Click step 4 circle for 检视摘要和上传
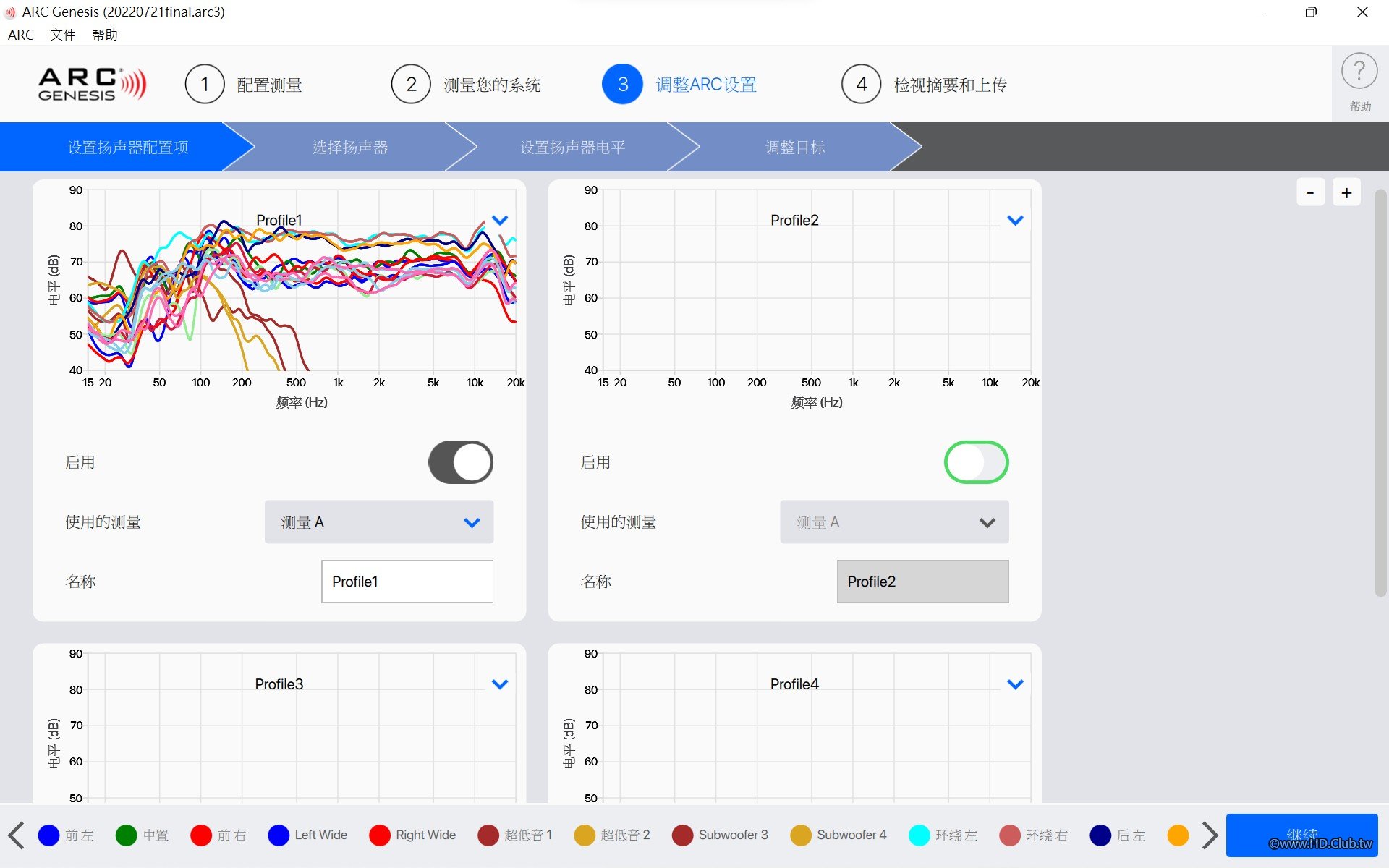This screenshot has width=1389, height=868. coord(861,85)
